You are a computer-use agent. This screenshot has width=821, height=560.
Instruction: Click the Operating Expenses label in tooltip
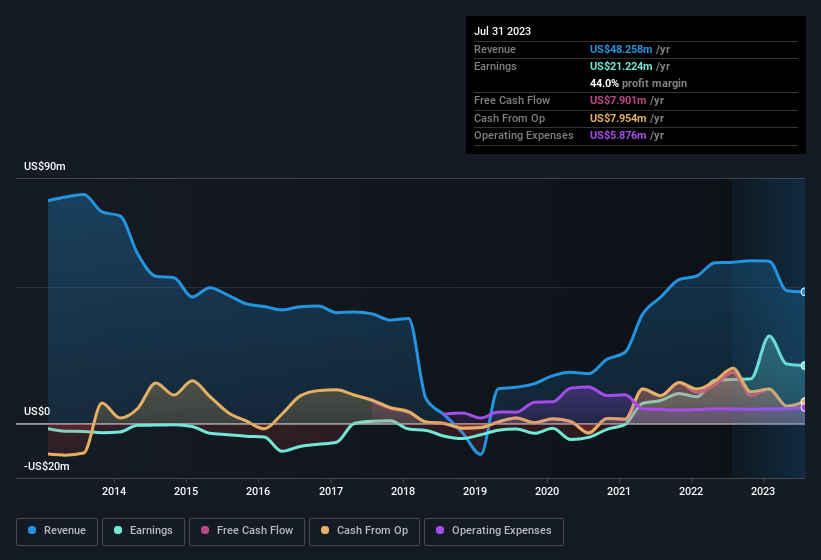524,135
